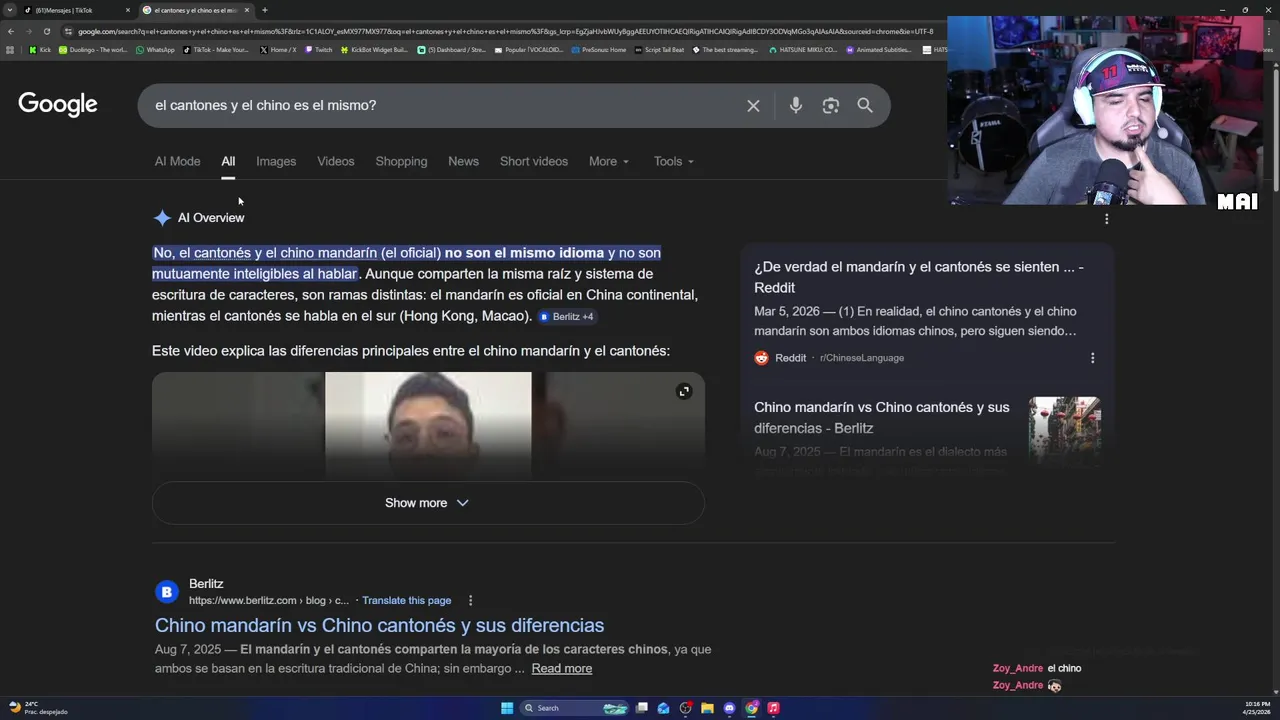The image size is (1280, 720).
Task: Open Reddit result three-dot options
Action: tap(1092, 358)
